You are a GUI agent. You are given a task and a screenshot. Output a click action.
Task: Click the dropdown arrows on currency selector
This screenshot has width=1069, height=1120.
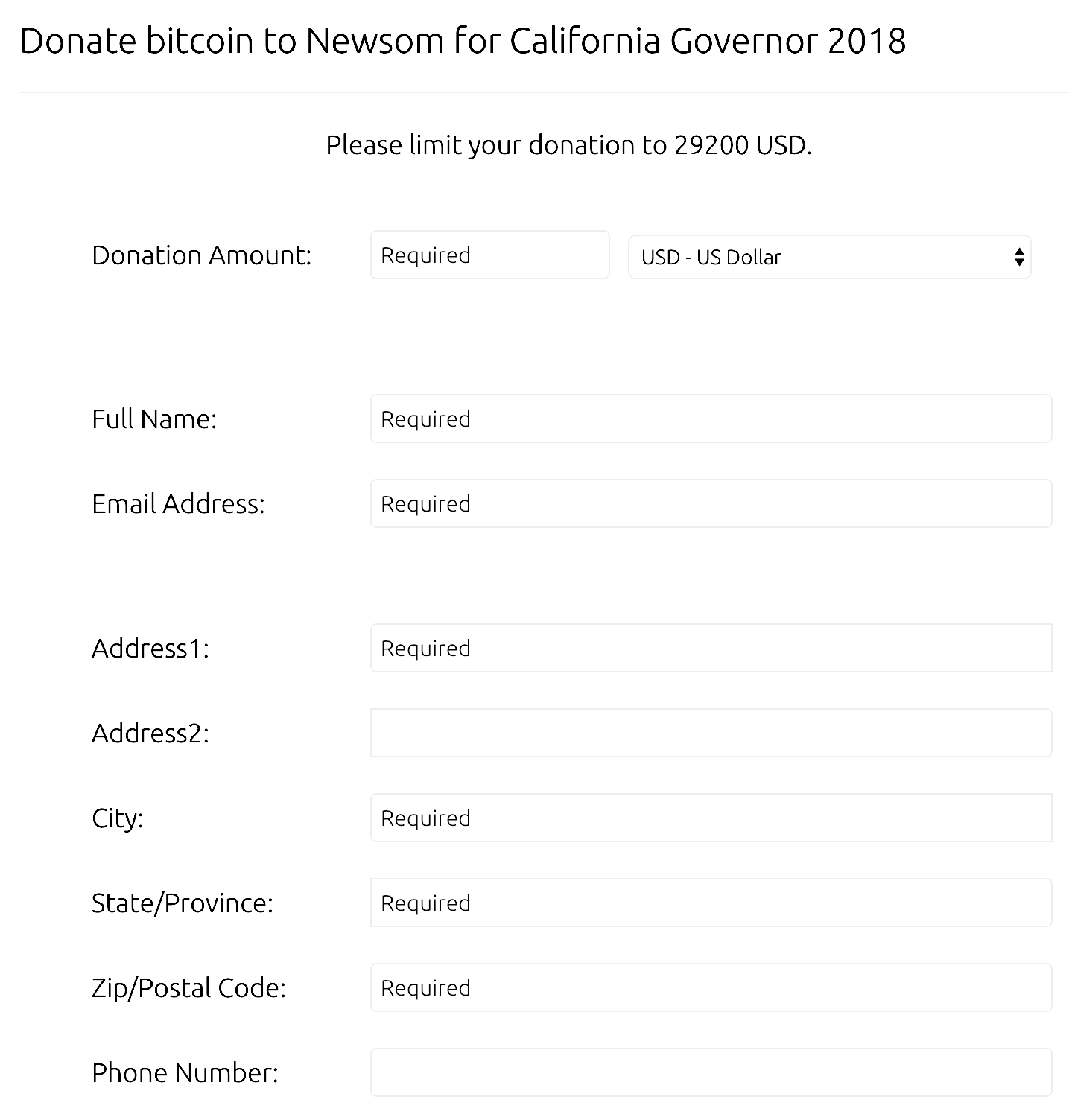1018,257
